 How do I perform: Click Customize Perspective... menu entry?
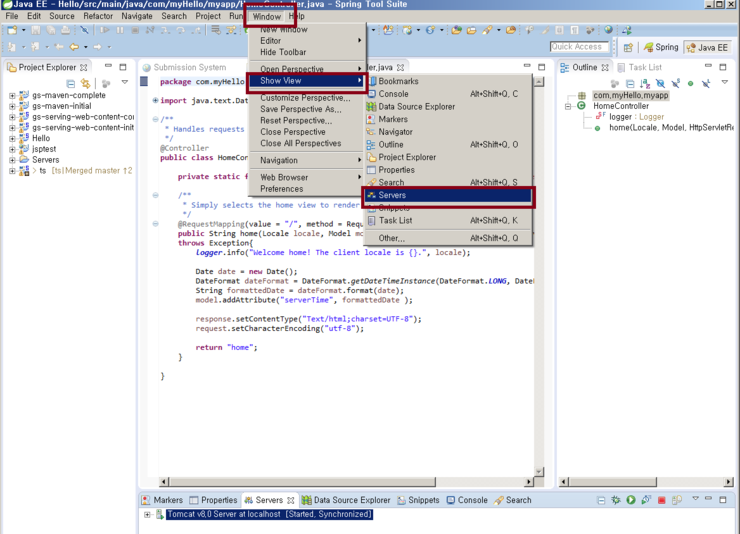(x=306, y=98)
